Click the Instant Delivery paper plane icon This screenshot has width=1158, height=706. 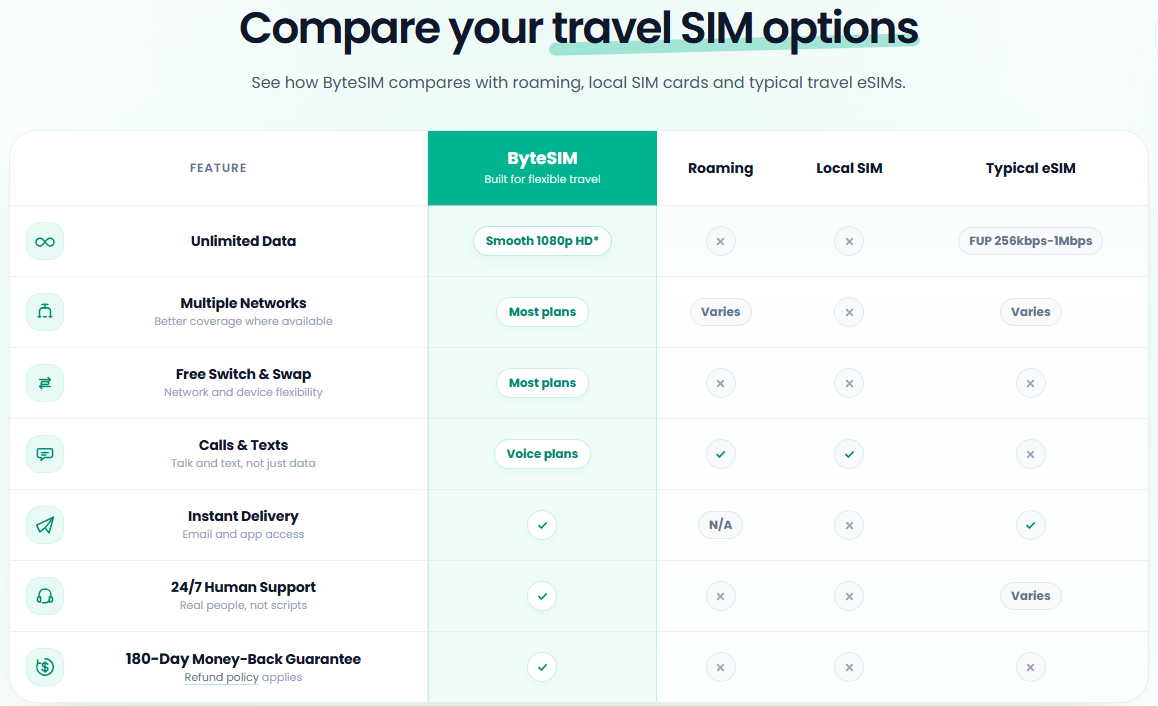tap(45, 525)
